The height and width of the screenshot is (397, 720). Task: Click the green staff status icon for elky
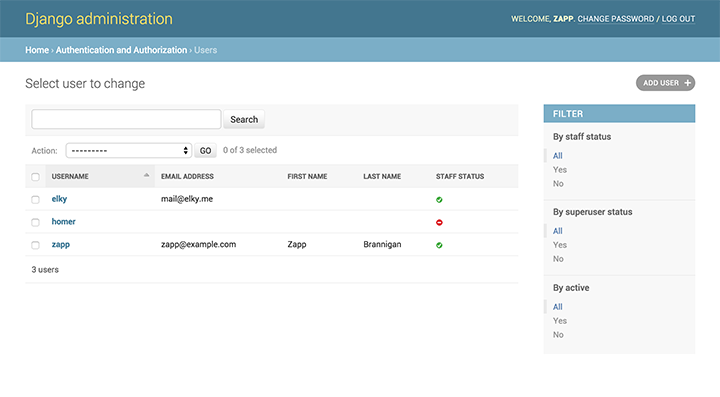tap(439, 200)
